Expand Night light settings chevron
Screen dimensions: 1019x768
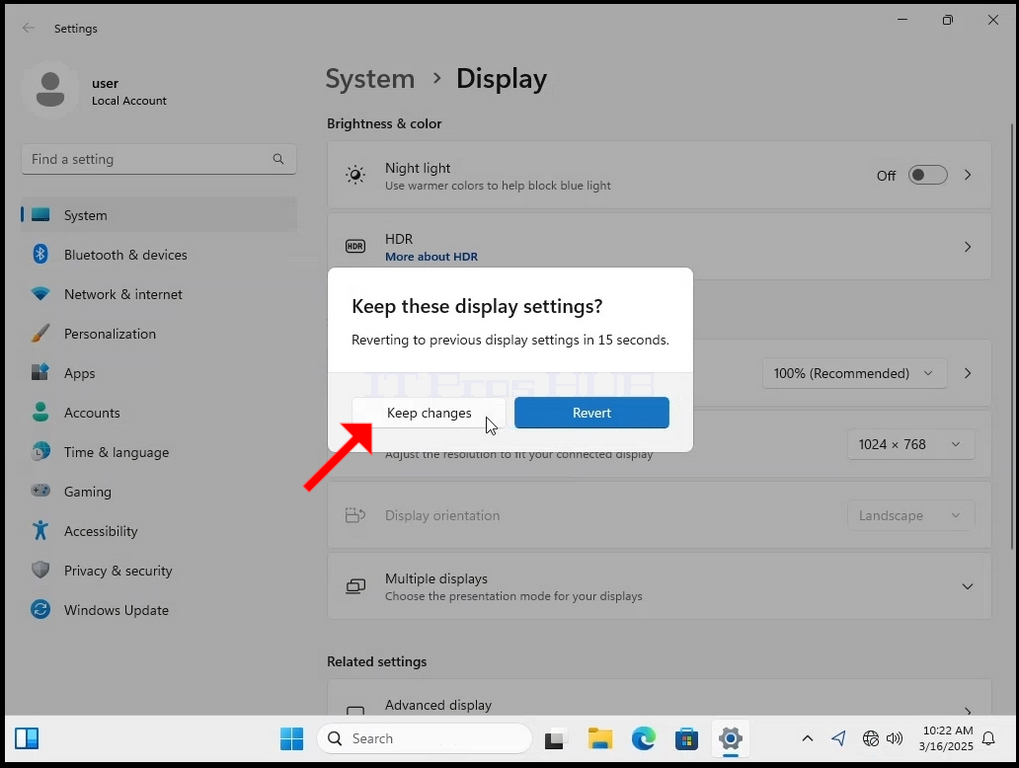968,175
